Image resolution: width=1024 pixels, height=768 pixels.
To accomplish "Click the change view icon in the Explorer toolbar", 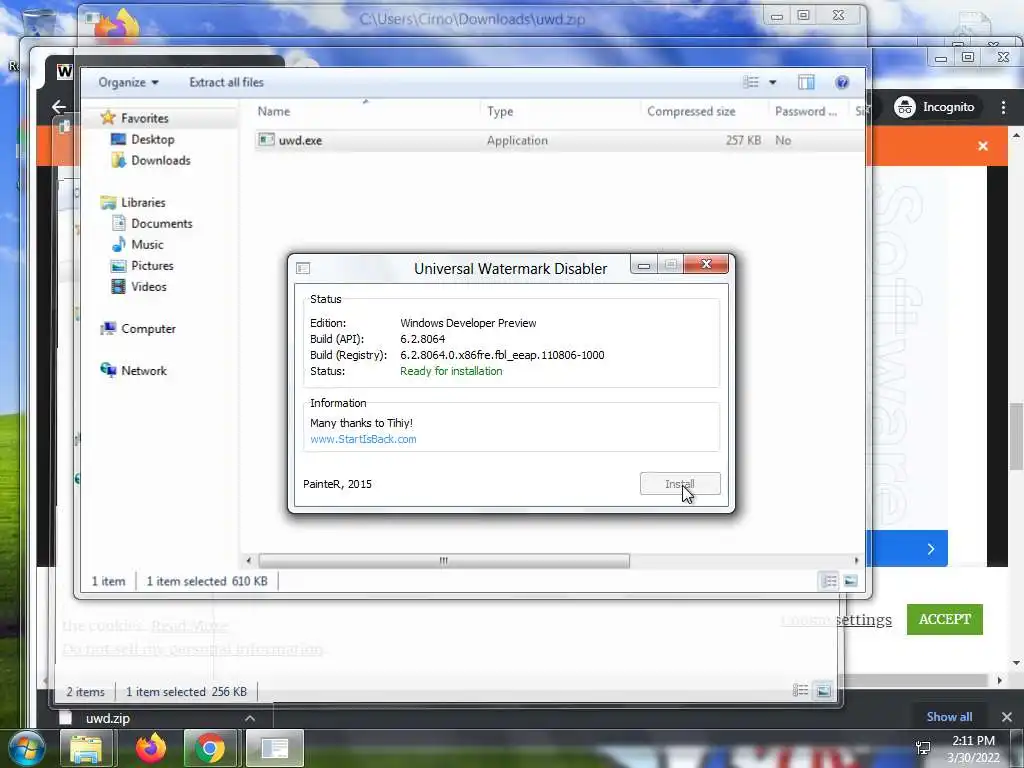I will [751, 82].
